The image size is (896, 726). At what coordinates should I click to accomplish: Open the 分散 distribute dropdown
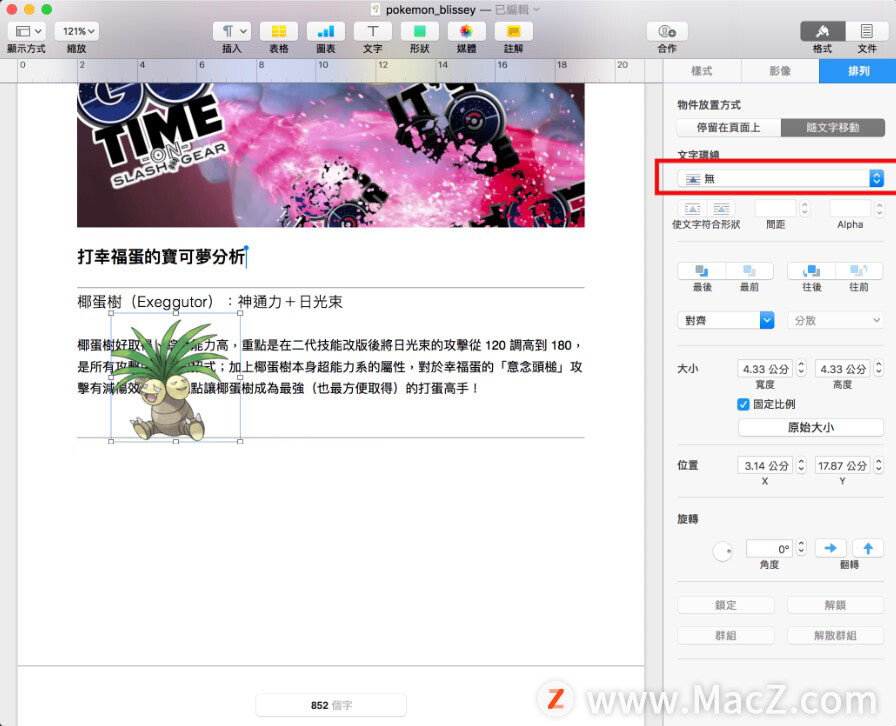click(x=835, y=320)
